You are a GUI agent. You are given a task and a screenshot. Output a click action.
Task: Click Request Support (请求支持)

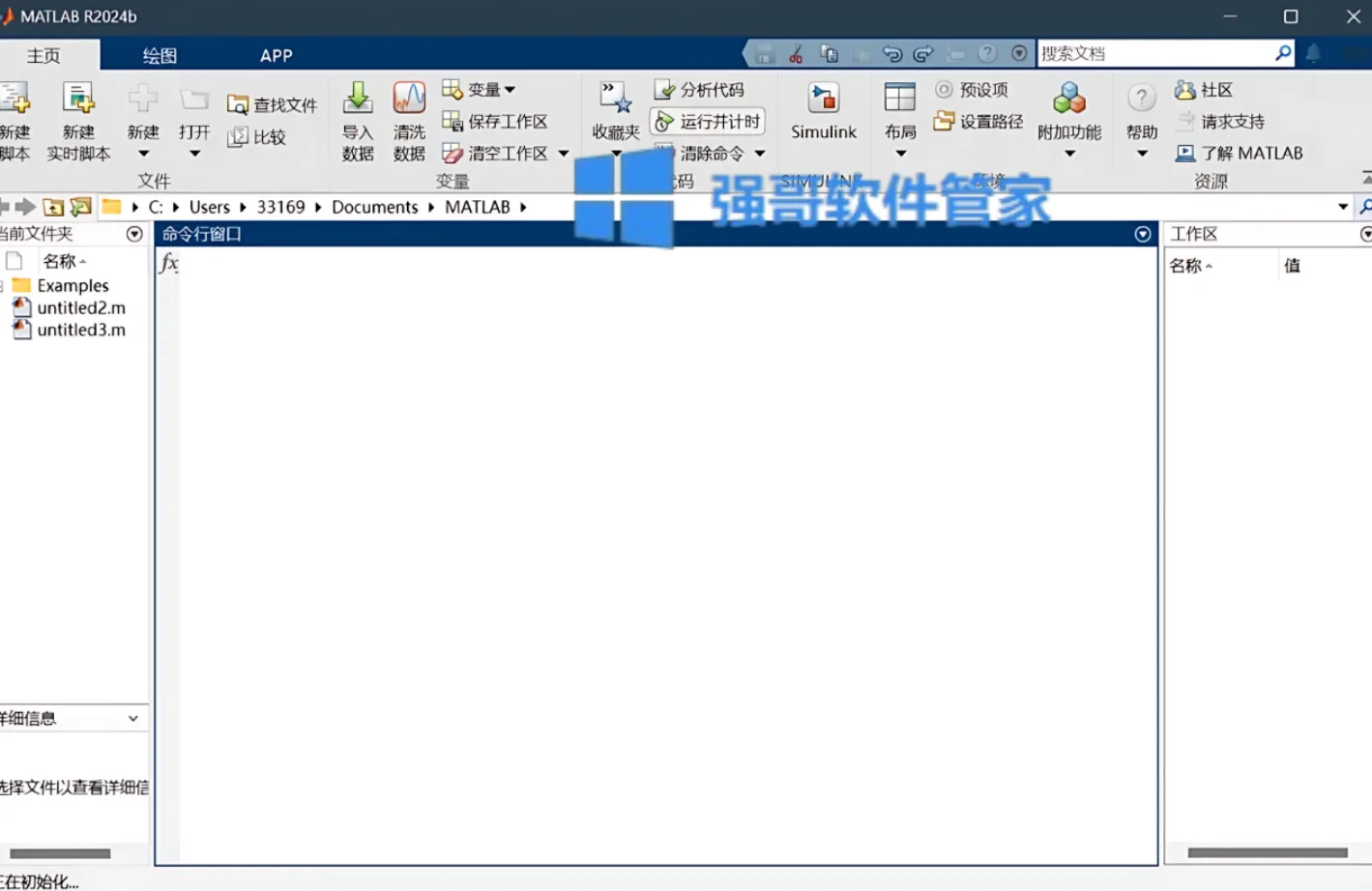pos(1221,121)
